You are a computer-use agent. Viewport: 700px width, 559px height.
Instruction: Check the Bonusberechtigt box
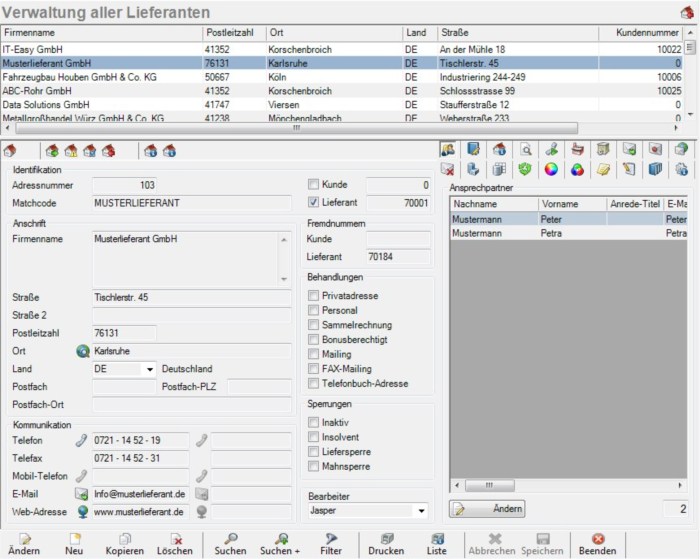coord(313,339)
